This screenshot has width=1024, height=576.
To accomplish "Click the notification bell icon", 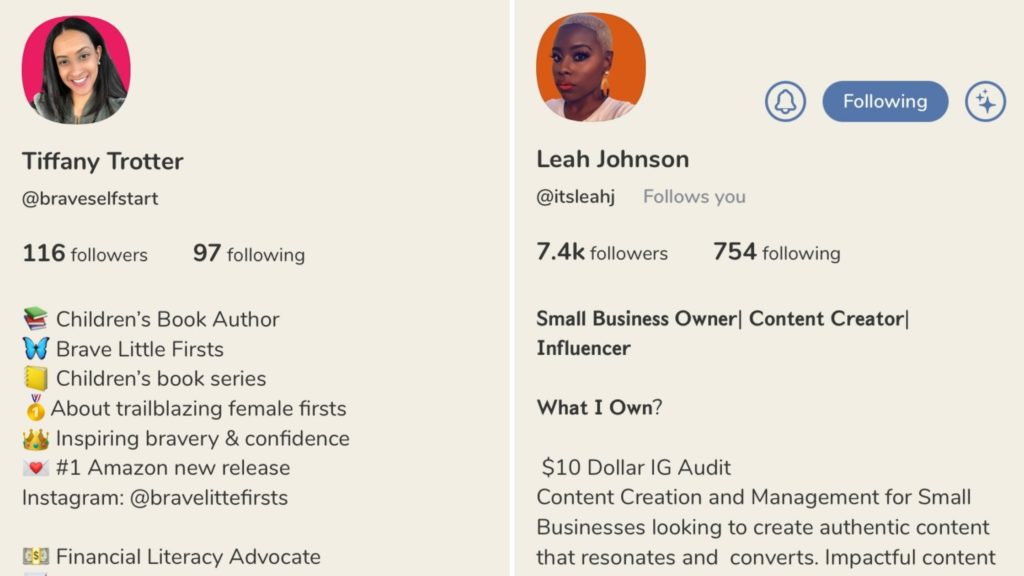I will (x=785, y=102).
